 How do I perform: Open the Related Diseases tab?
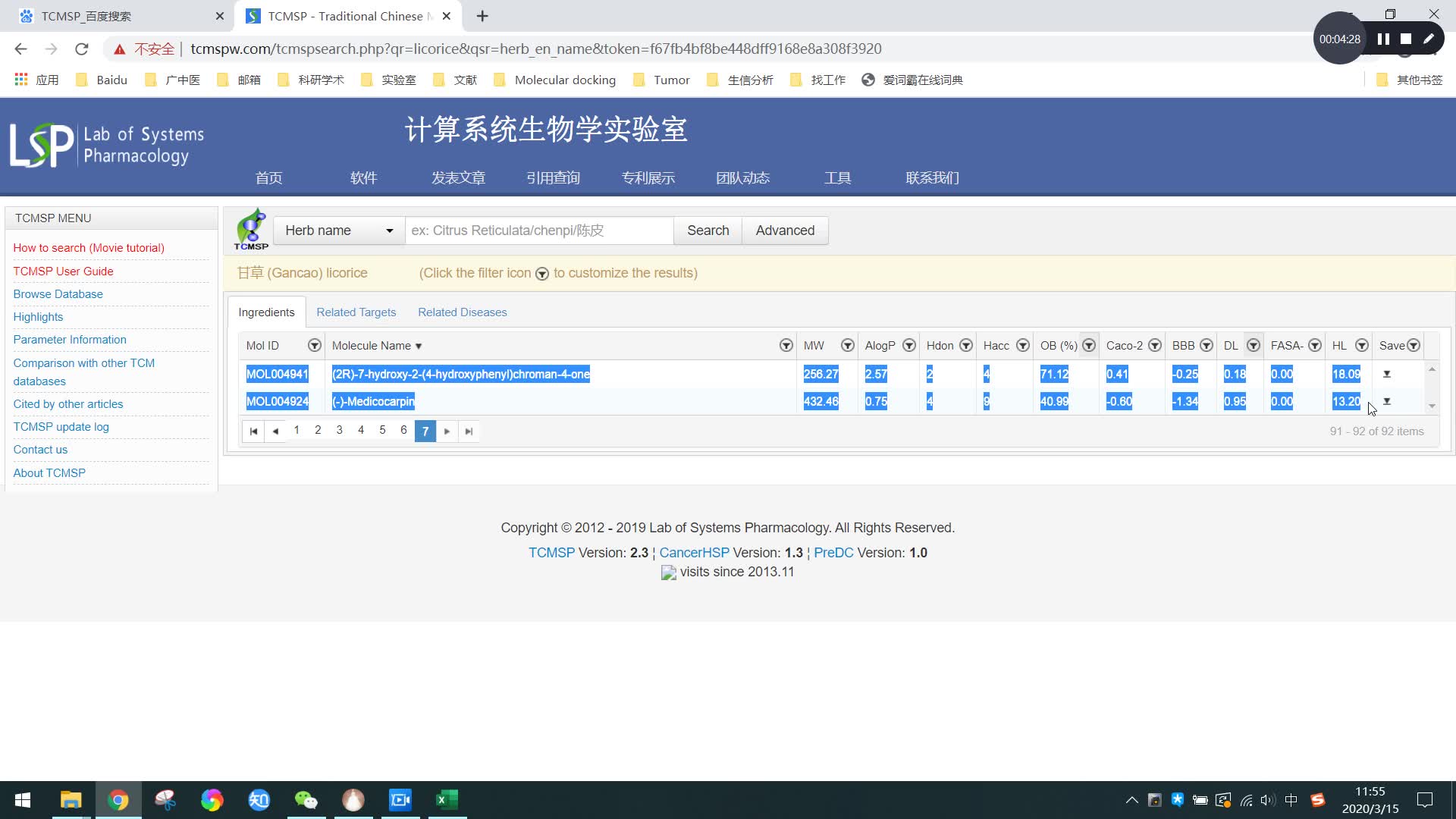(462, 312)
